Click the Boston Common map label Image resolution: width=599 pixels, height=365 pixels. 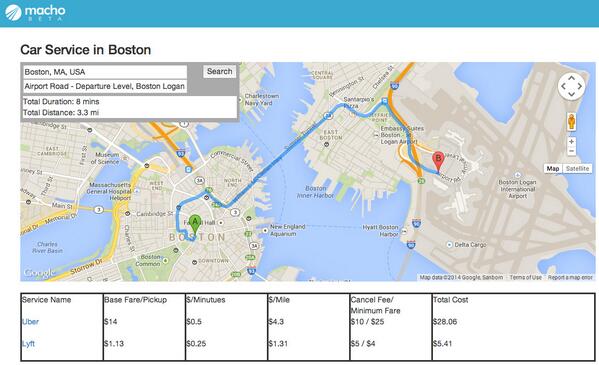pyautogui.click(x=148, y=260)
